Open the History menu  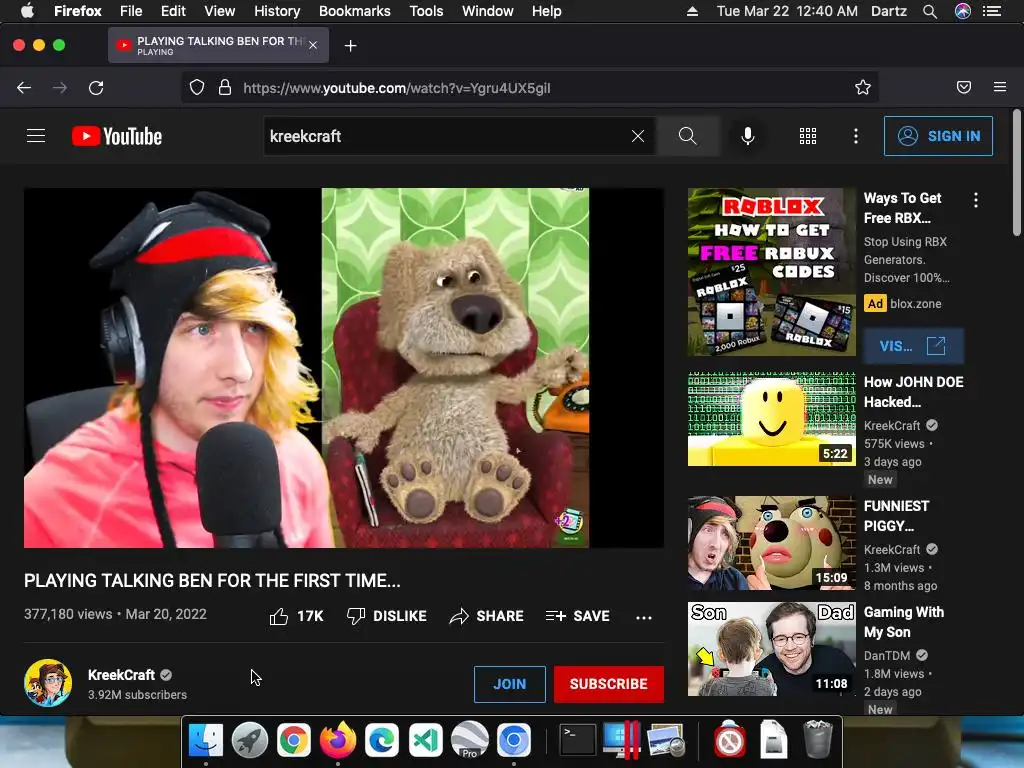[277, 11]
